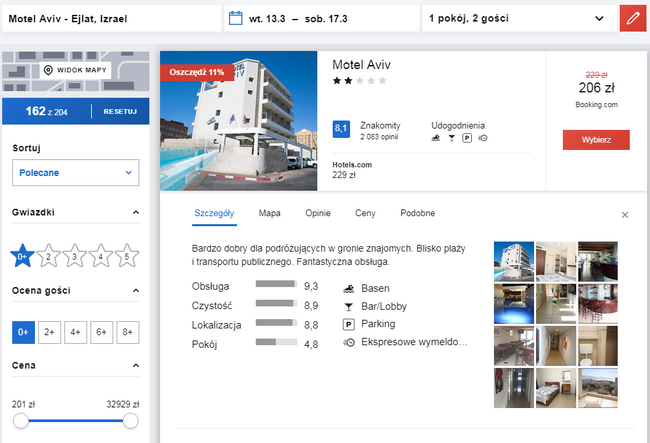Screen dimensions: 650x443
Task: Open Widok Mapy map view
Action: (x=76, y=70)
